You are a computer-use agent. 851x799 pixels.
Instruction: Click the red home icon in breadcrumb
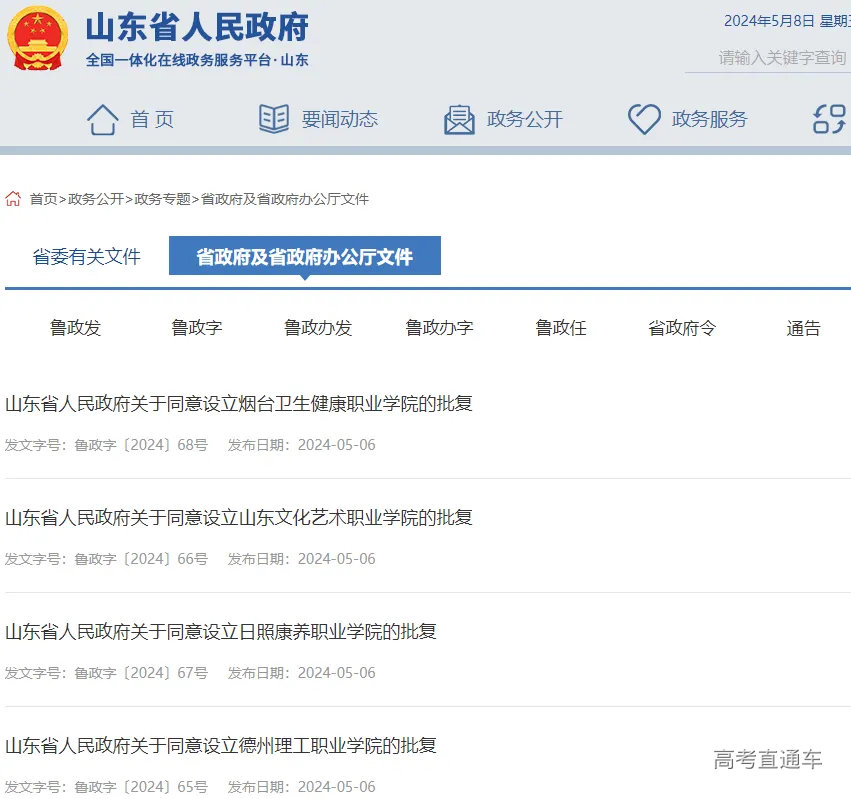pyautogui.click(x=12, y=199)
